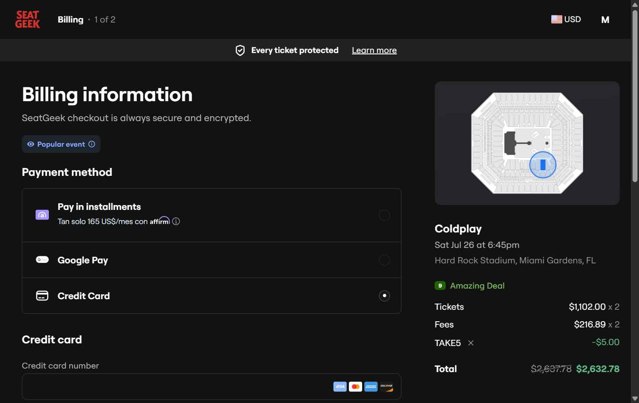Click the Mastercard logo
Screen dimensions: 639x403
point(355,387)
